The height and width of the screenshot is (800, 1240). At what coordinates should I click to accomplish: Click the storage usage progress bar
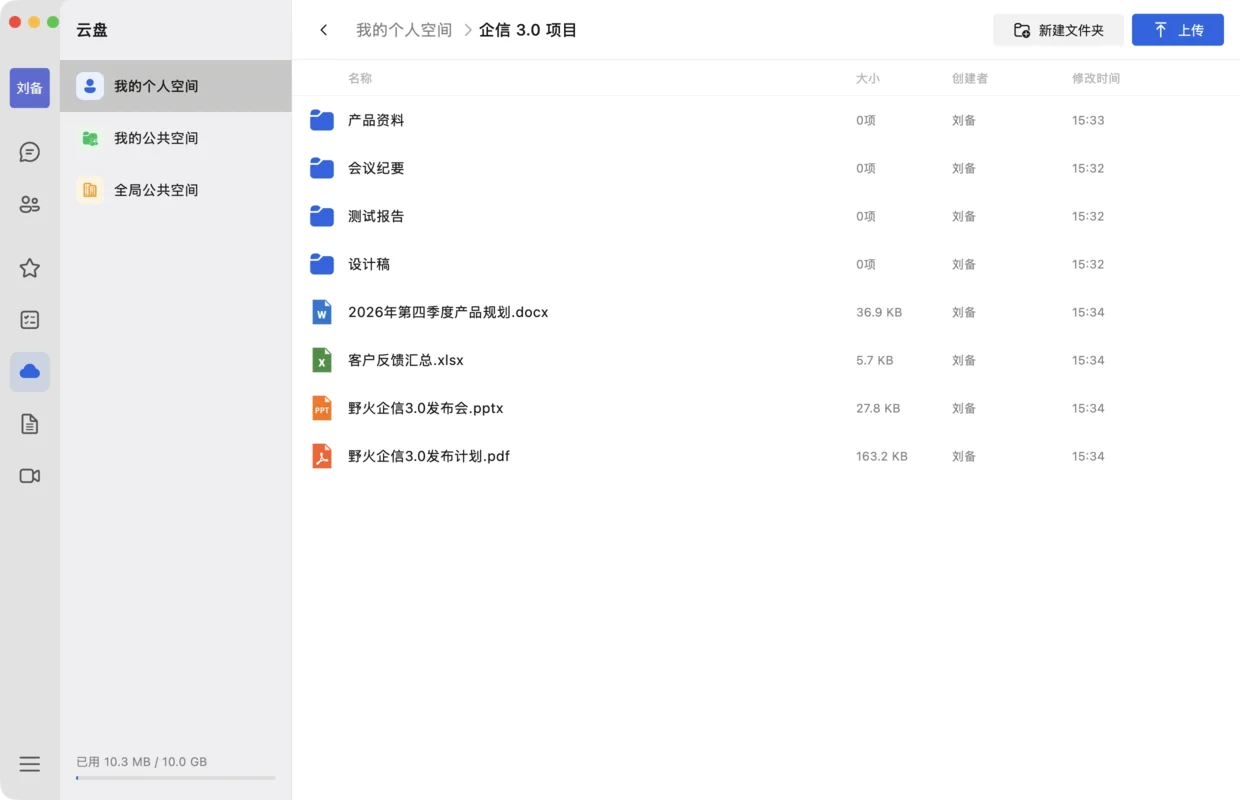tap(176, 778)
